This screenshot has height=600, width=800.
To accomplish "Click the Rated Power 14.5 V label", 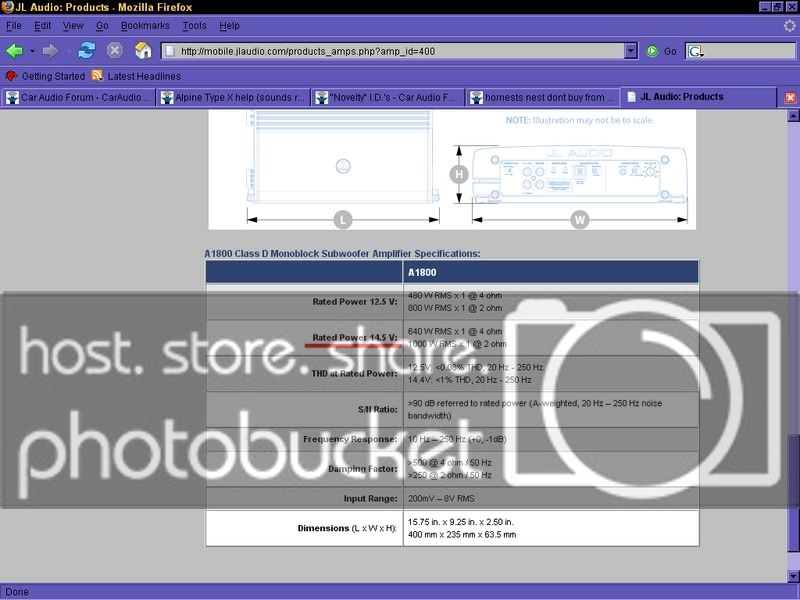I will (355, 337).
